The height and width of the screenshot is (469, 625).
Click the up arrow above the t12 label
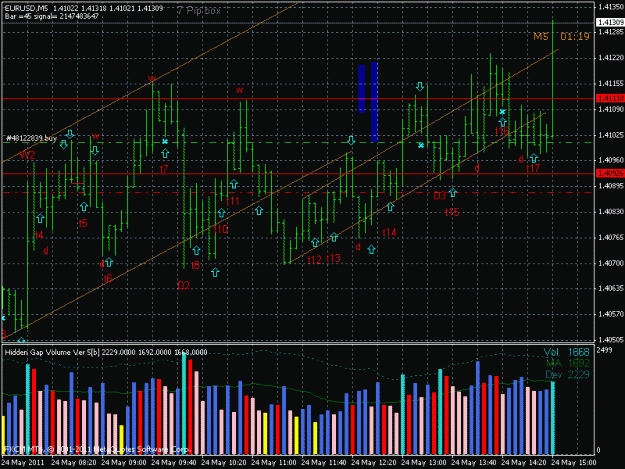[315, 242]
